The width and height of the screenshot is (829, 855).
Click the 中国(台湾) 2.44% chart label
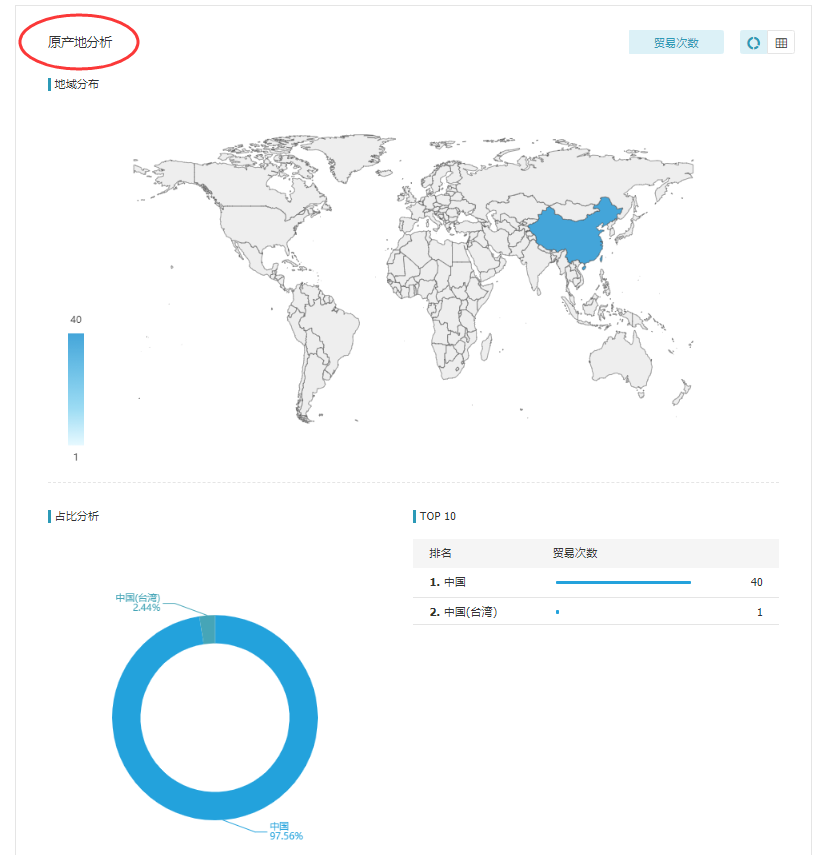pos(138,602)
